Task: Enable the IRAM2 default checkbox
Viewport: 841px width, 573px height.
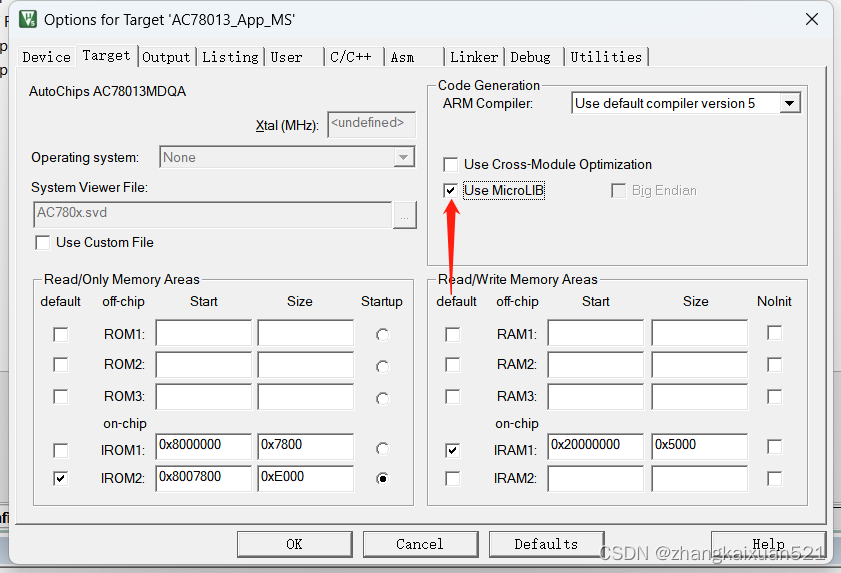Action: [x=453, y=478]
